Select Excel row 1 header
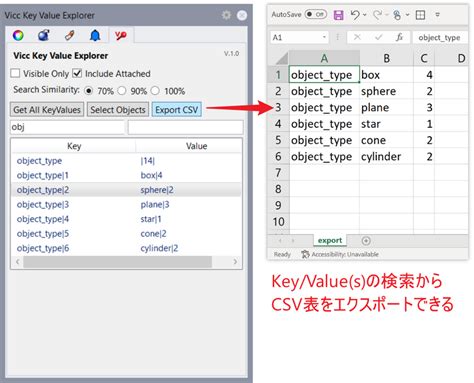 279,75
